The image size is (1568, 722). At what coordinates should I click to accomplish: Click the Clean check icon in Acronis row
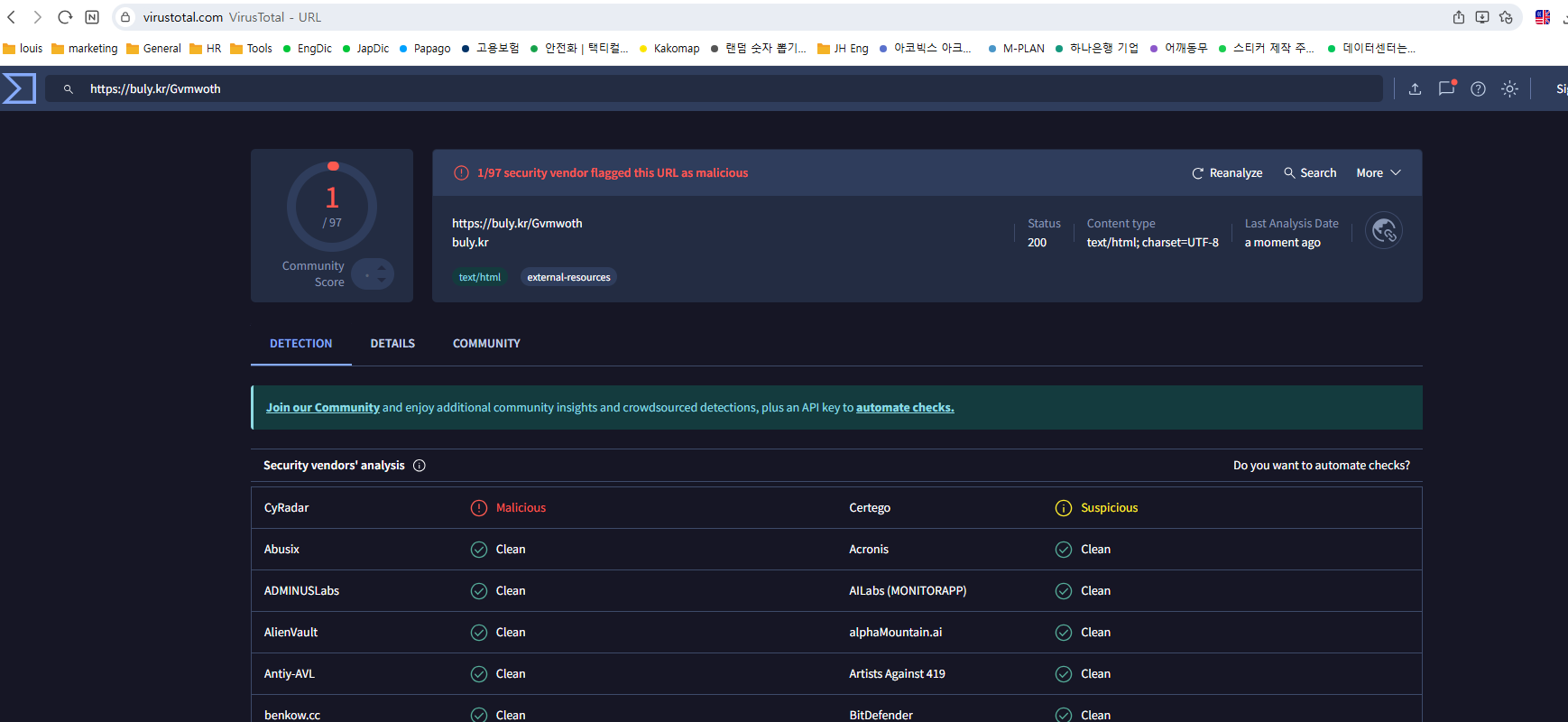click(1064, 550)
